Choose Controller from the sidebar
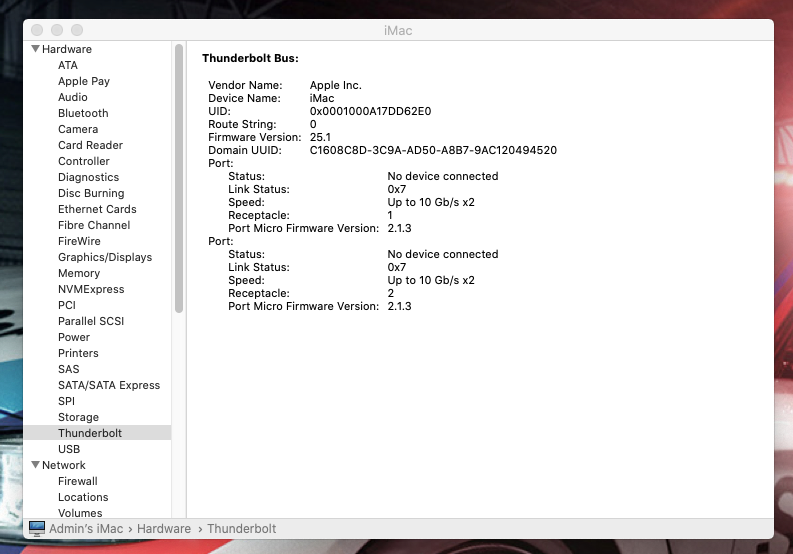793x554 pixels. (x=84, y=161)
